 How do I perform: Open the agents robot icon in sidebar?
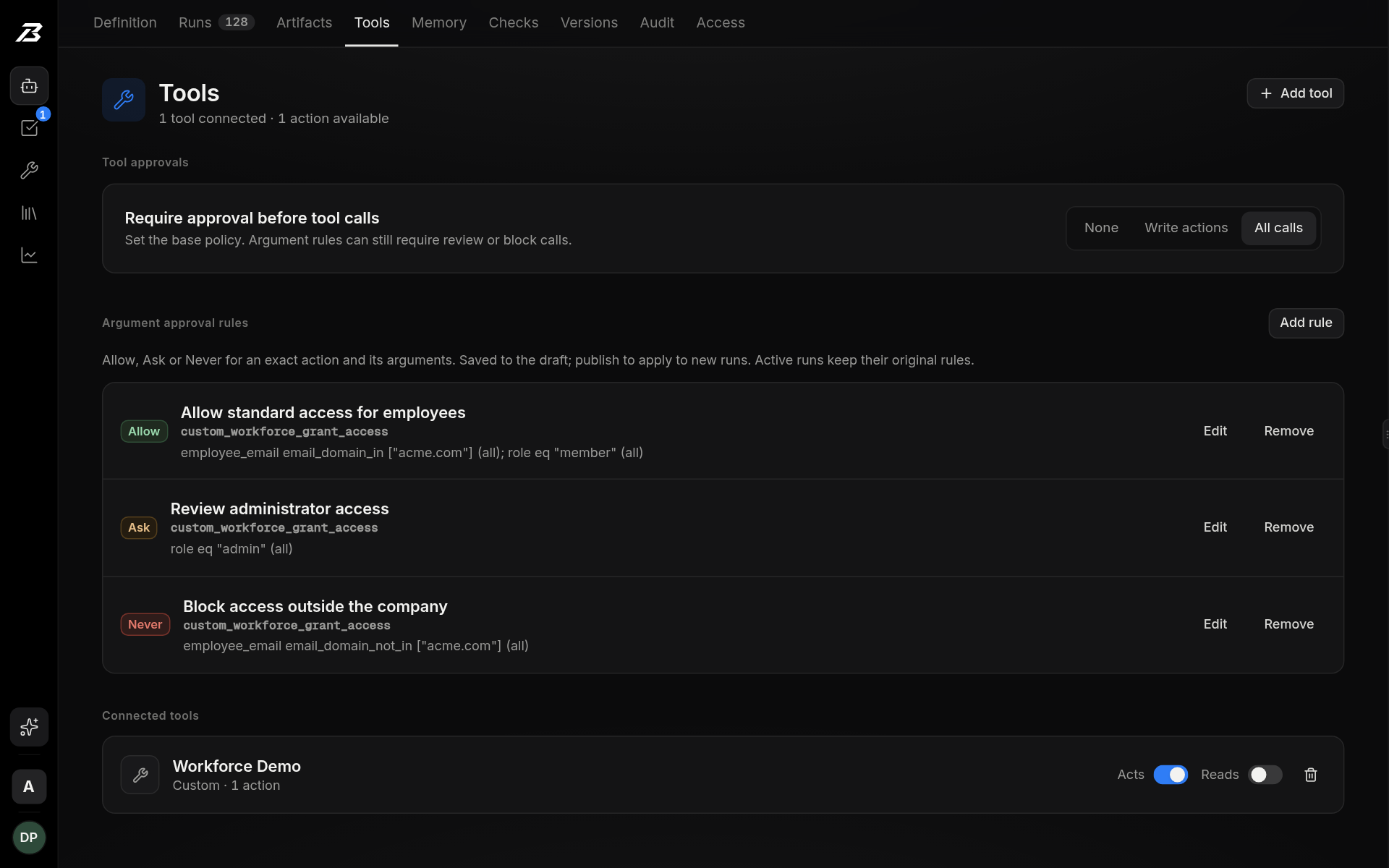point(29,86)
